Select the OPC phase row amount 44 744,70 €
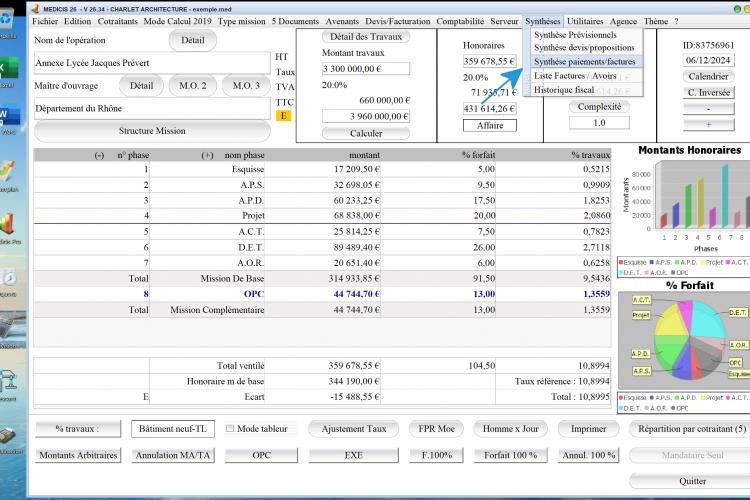The image size is (750, 500). 356,294
